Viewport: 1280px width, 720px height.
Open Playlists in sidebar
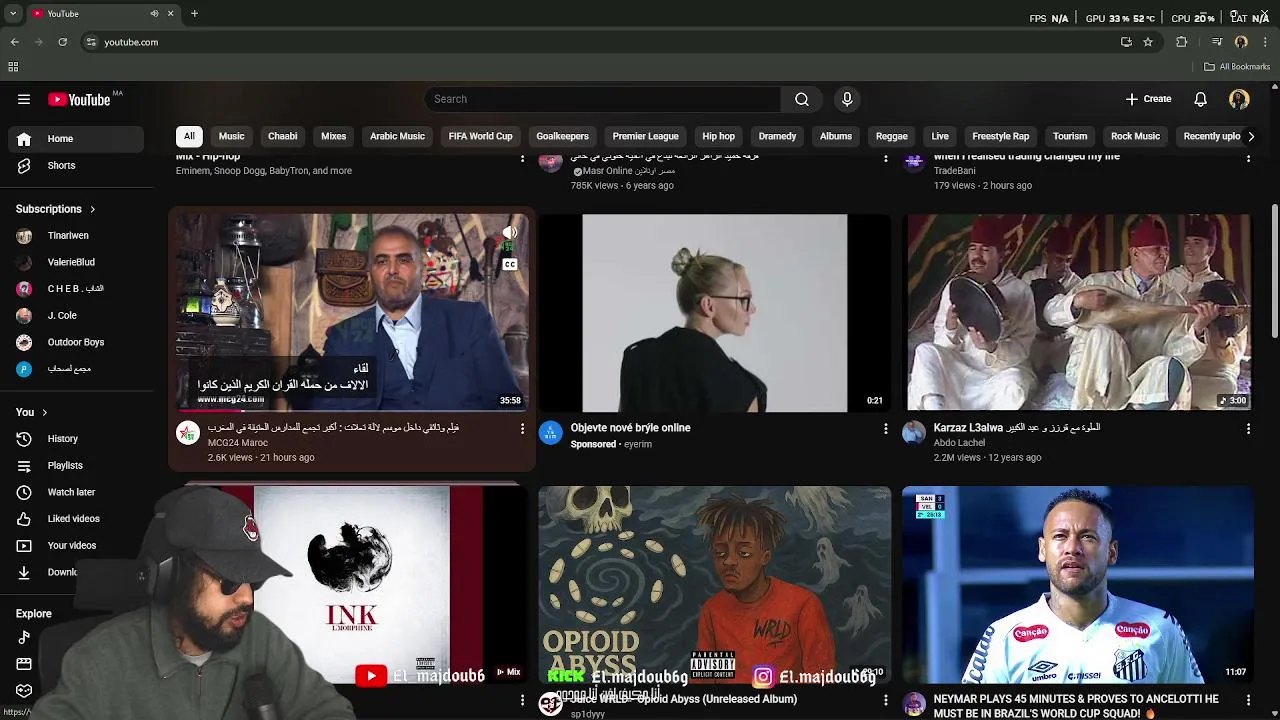tap(77, 465)
